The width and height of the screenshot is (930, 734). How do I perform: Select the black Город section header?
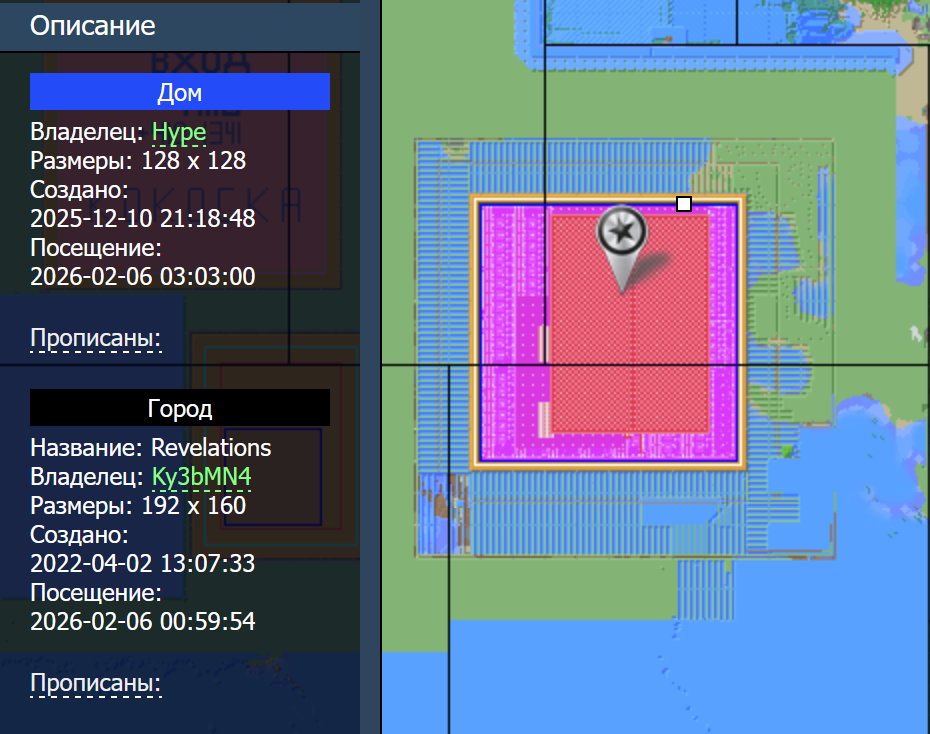pos(180,408)
